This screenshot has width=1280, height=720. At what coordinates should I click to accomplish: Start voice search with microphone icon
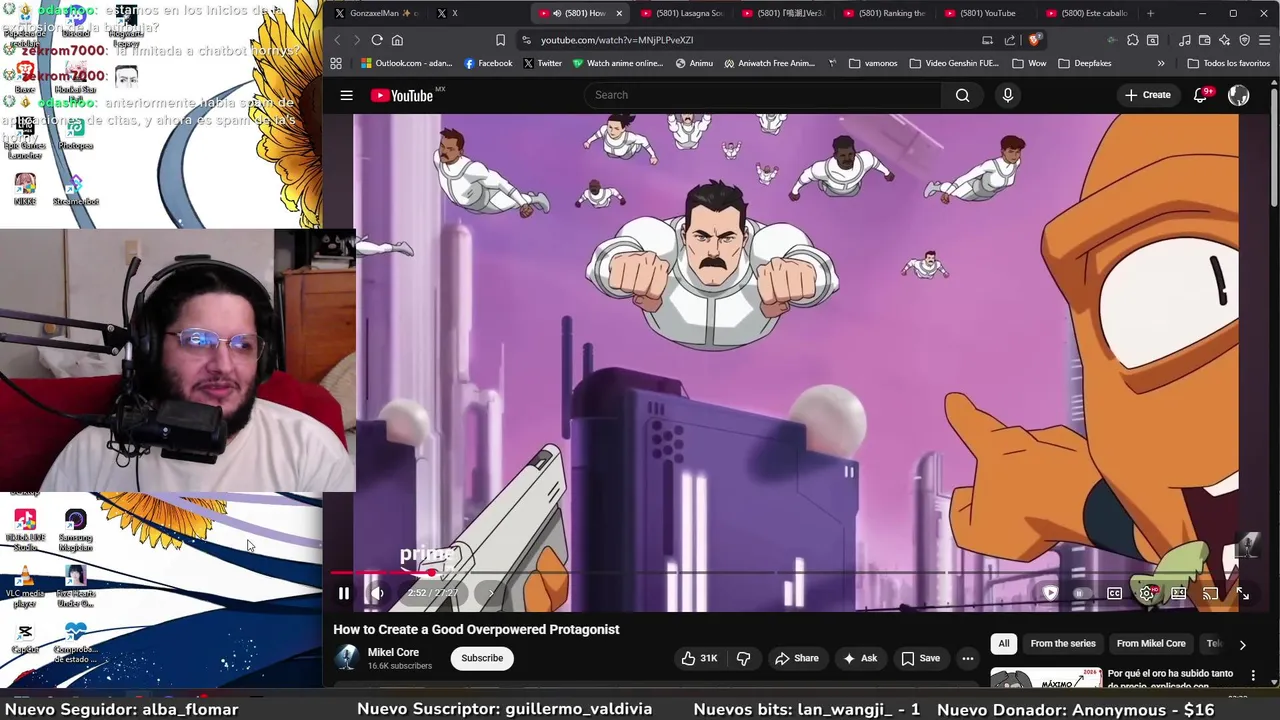pos(1007,95)
